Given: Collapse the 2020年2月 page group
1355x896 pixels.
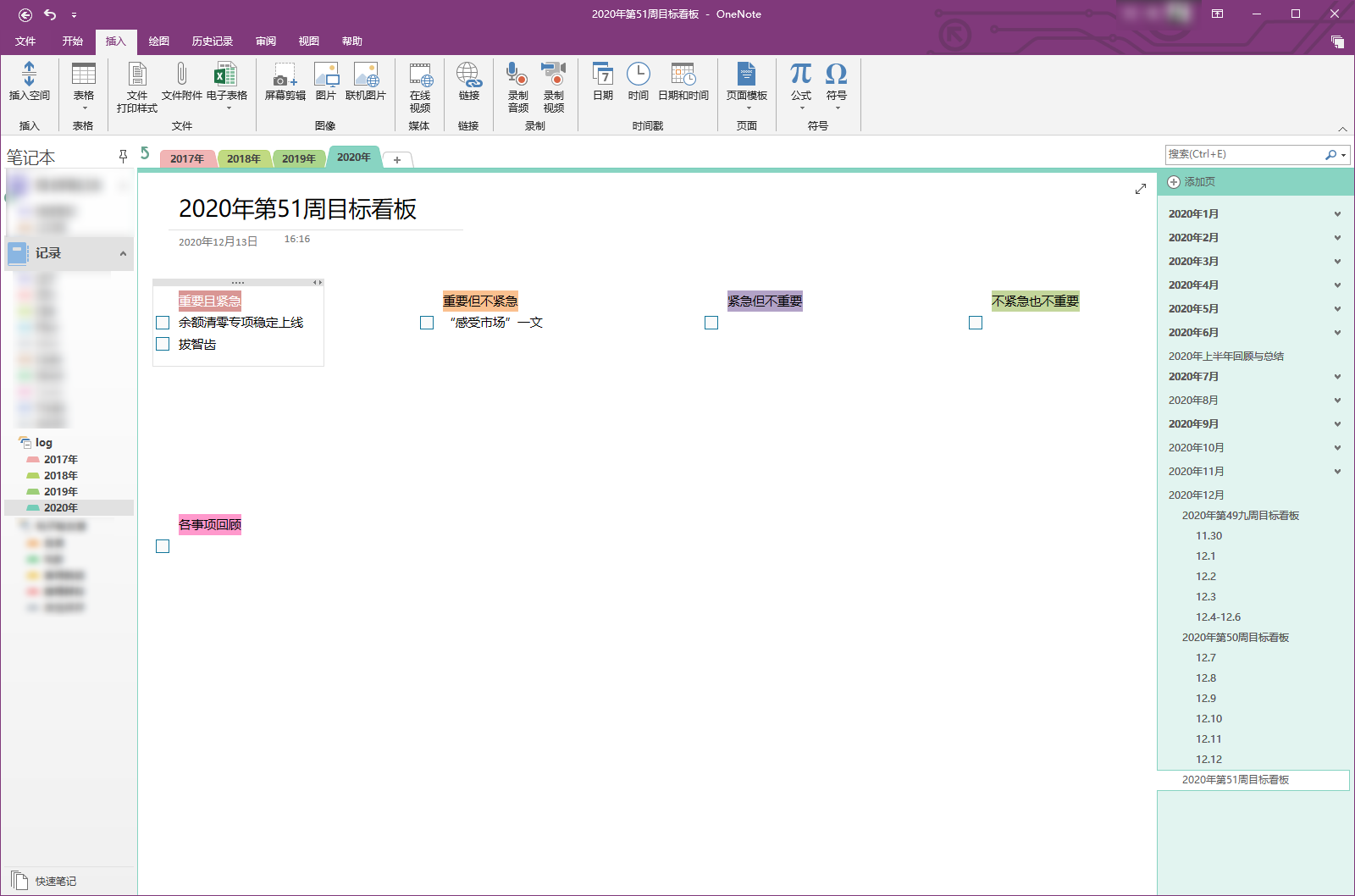Looking at the screenshot, I should 1337,238.
